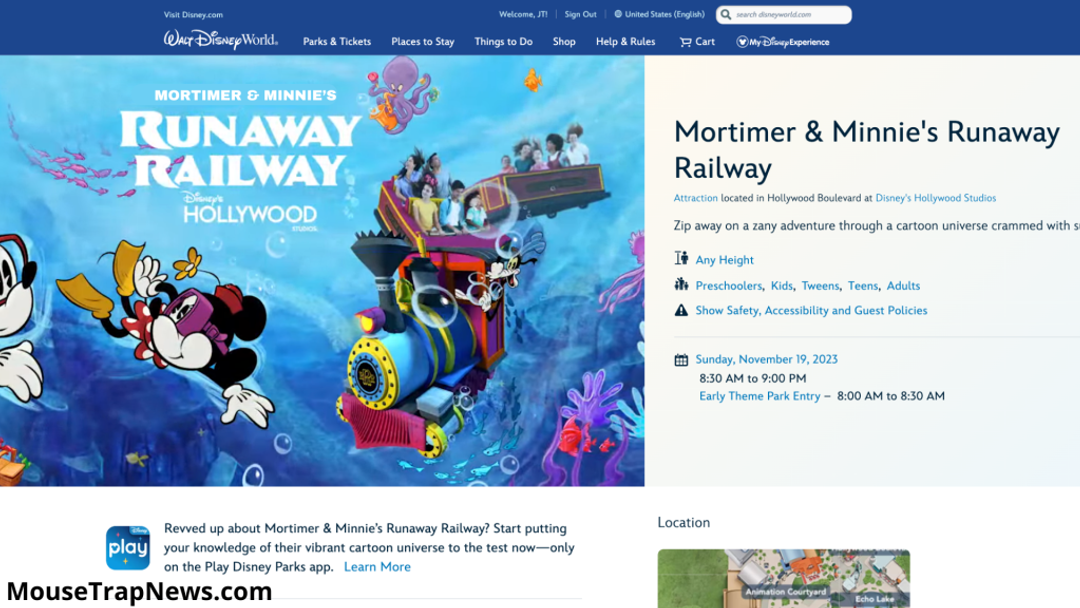Click the Welcome, JT! greeting
Image resolution: width=1080 pixels, height=608 pixels.
point(523,14)
